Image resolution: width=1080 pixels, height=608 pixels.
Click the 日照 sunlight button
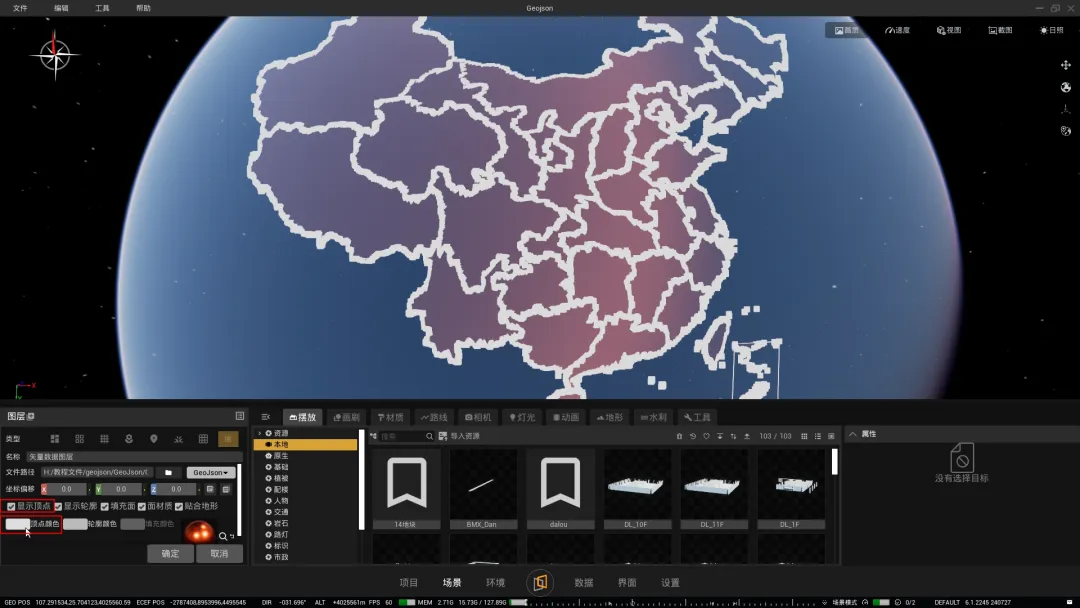(x=1052, y=30)
